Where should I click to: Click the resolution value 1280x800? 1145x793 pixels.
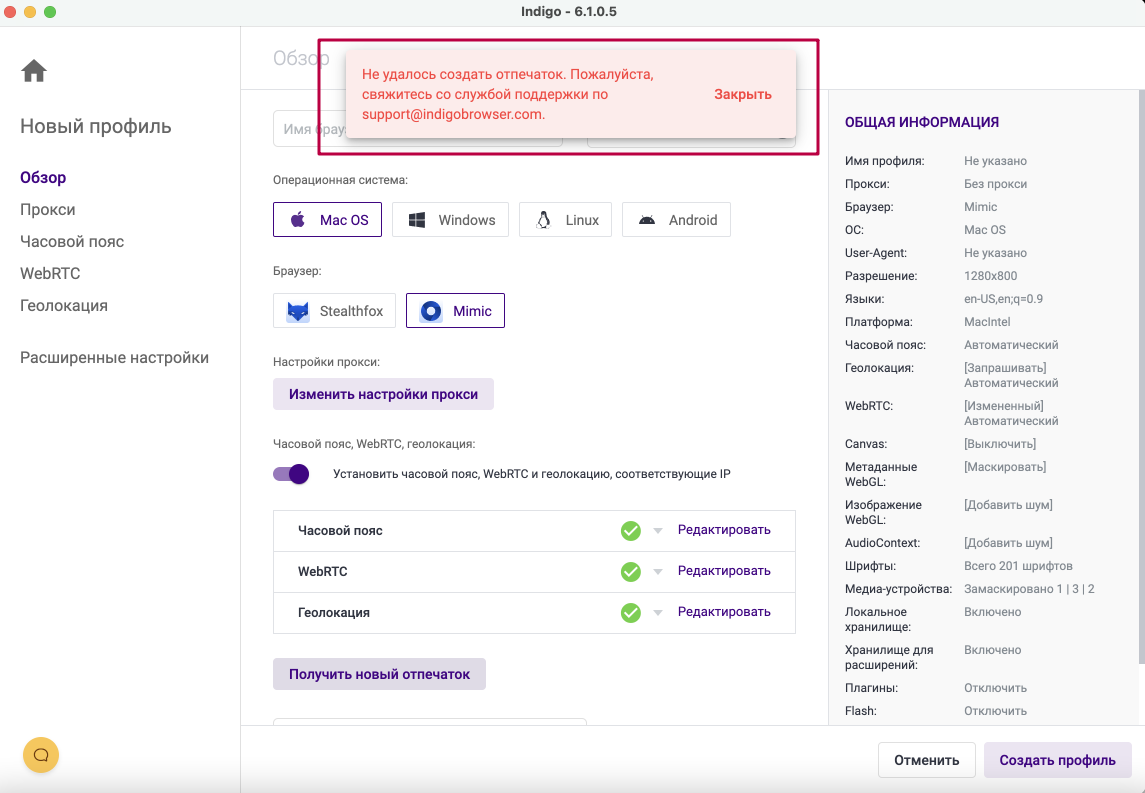(990, 276)
